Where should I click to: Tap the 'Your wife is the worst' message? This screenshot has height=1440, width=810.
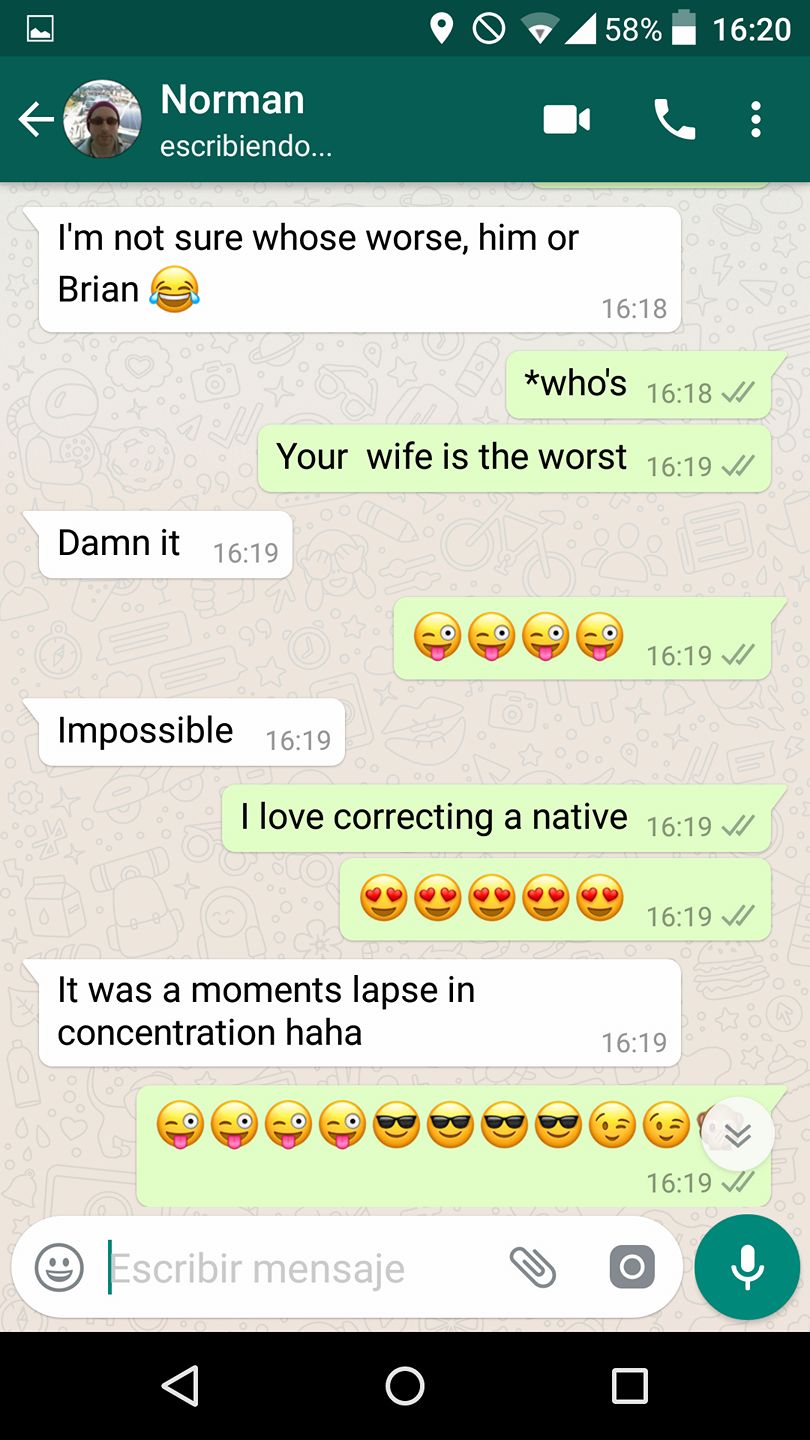515,458
